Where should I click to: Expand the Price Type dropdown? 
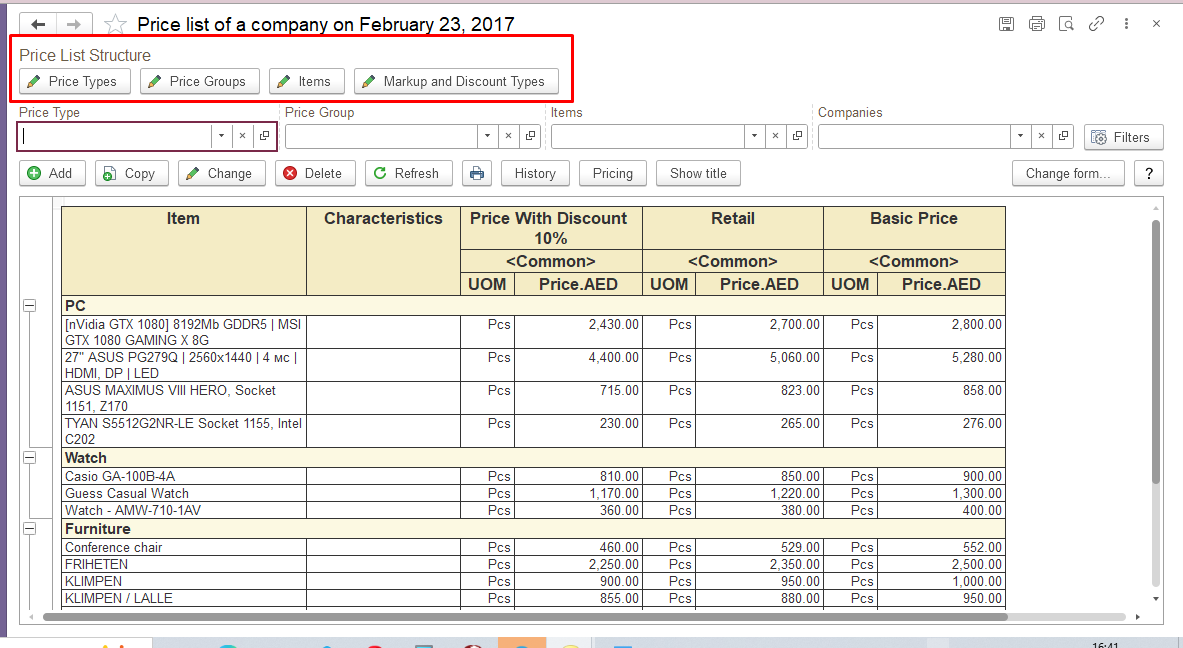click(x=221, y=137)
